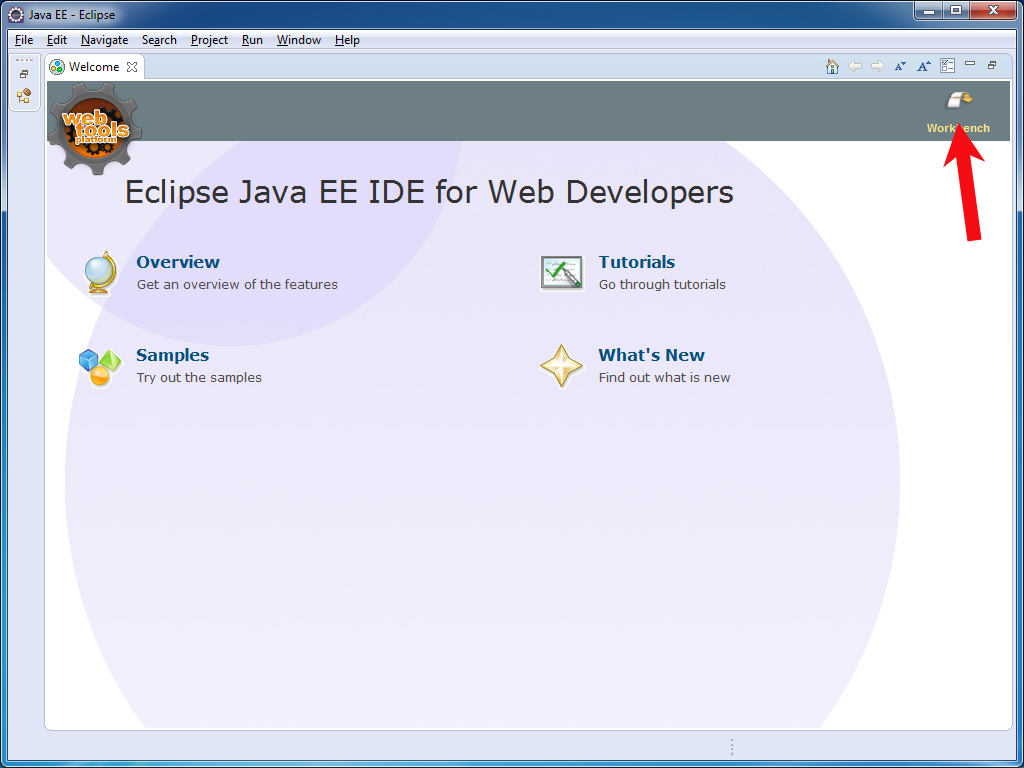
Task: Open the Search menu
Action: [159, 40]
